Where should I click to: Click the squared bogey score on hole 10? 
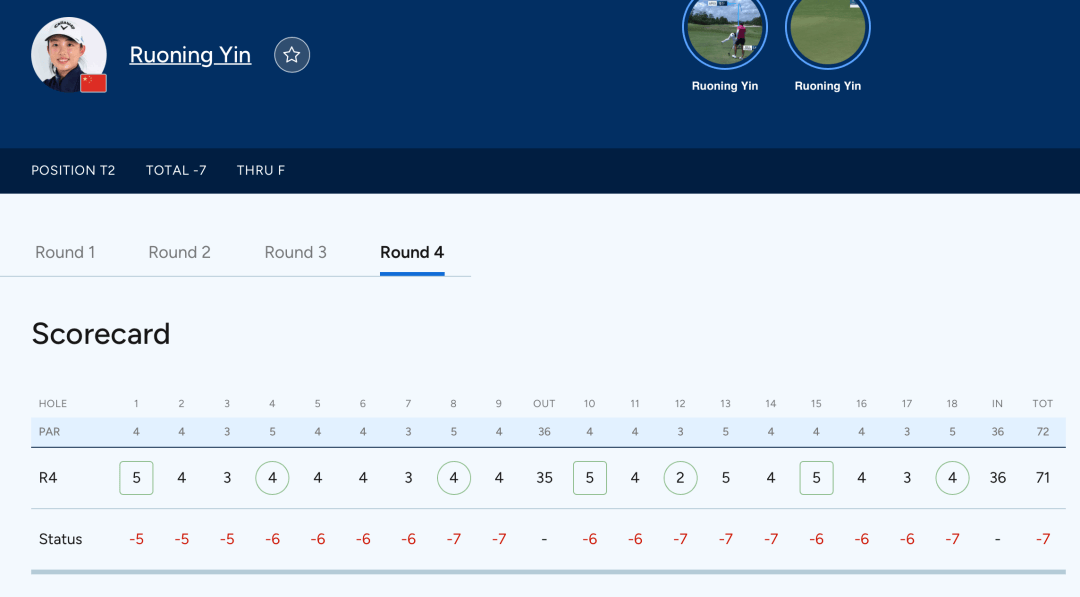tap(590, 478)
